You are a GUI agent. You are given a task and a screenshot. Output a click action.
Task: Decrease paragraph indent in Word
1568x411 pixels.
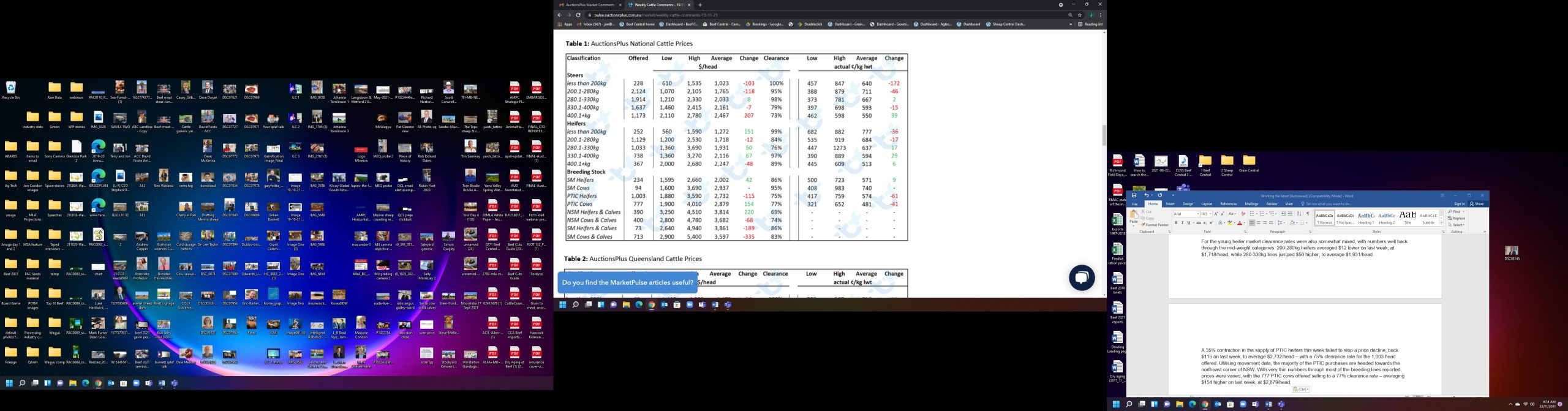[1283, 214]
